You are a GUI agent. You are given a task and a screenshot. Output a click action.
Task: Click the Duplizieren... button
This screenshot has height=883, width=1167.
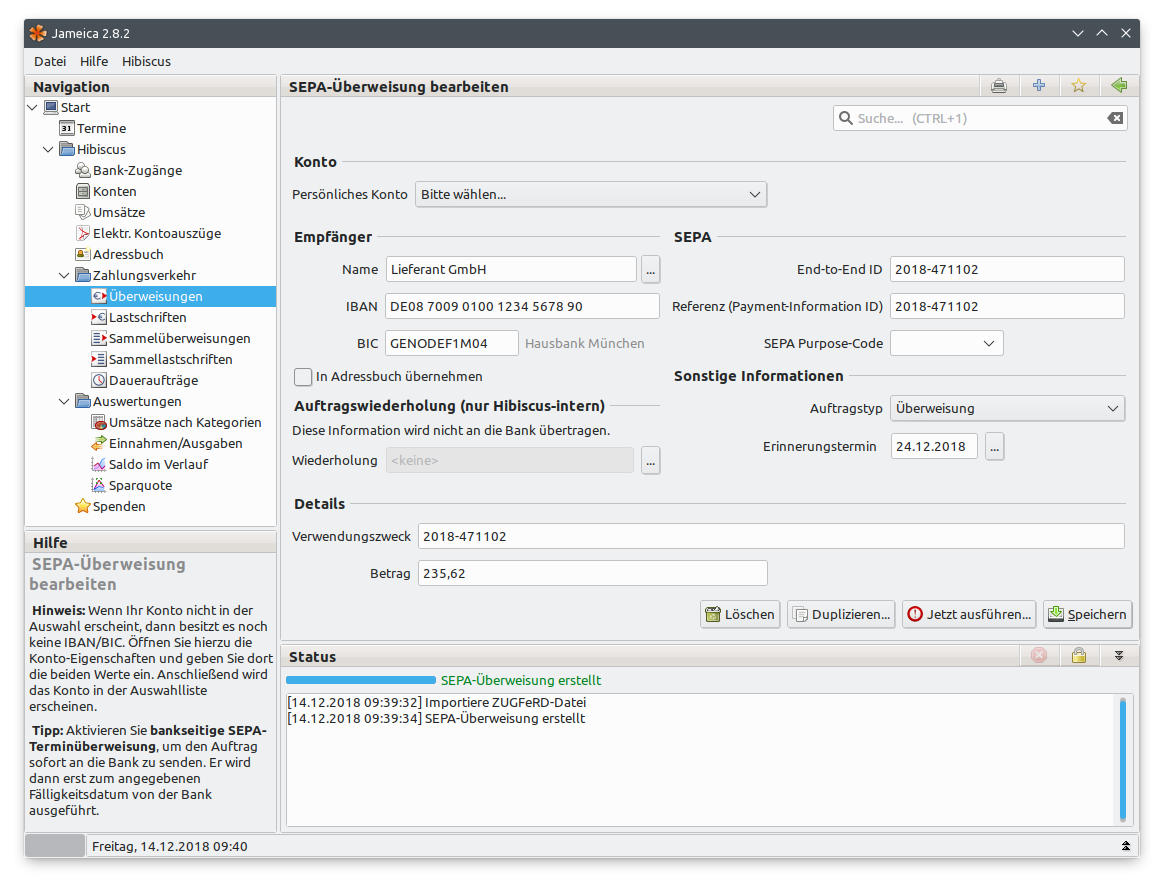841,614
